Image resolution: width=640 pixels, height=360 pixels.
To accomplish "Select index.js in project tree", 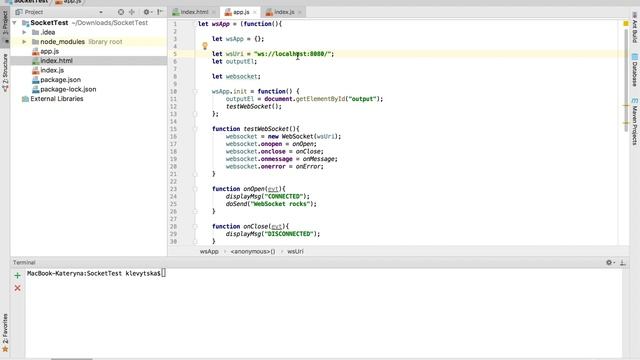I will 52,70.
